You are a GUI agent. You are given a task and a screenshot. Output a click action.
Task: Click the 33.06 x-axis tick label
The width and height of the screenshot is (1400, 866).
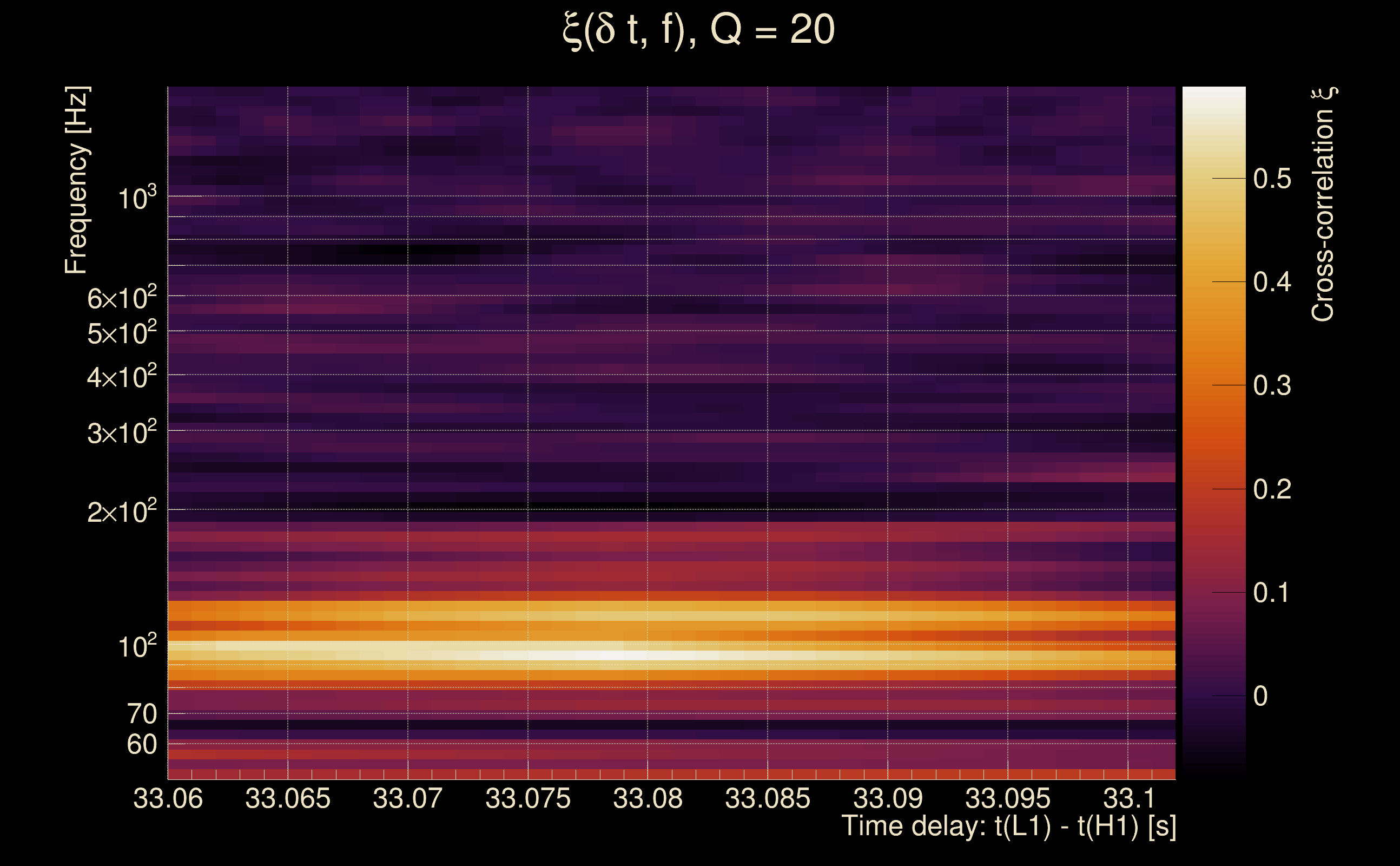pyautogui.click(x=168, y=798)
